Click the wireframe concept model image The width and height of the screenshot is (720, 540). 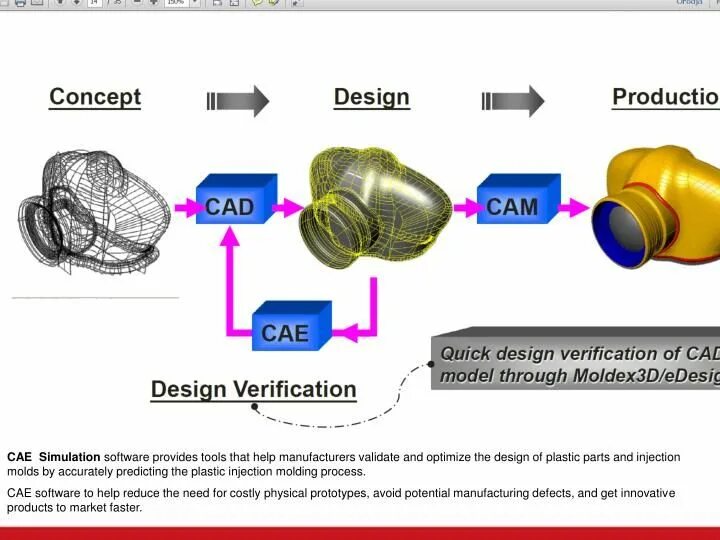coord(94,212)
